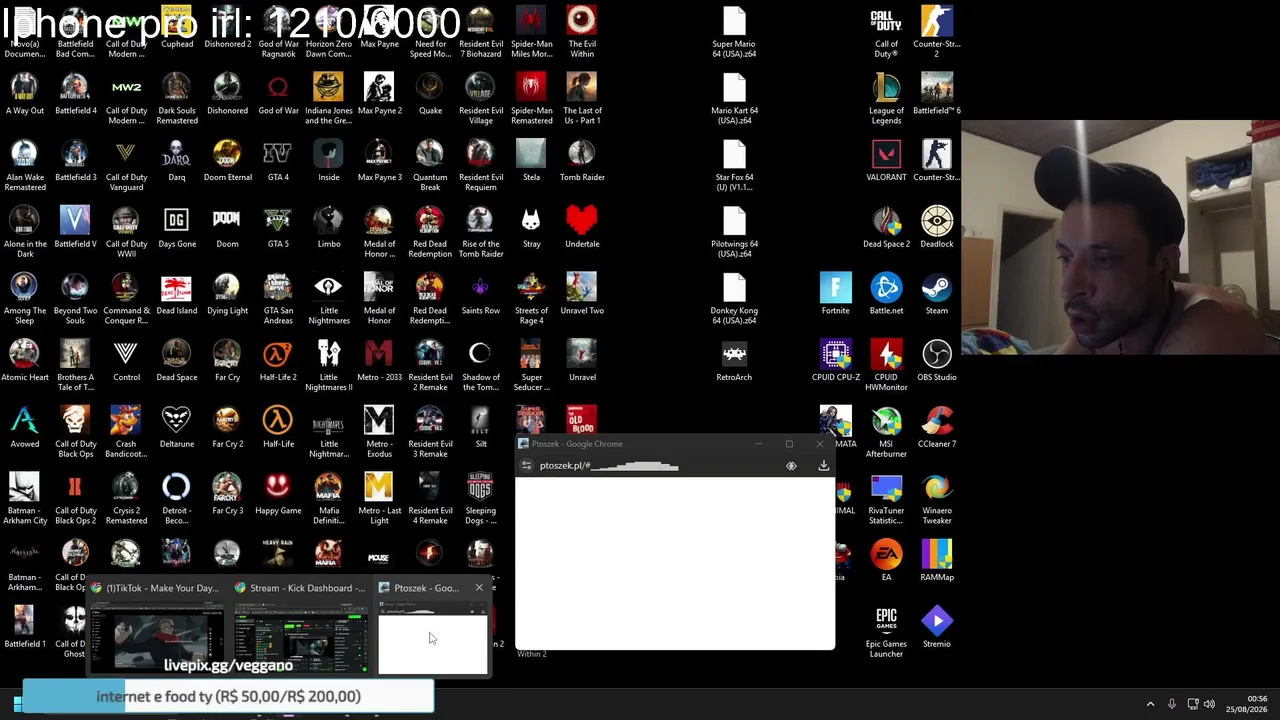Show the TikTok Chrome window preview
1280x720 pixels.
pyautogui.click(x=157, y=628)
